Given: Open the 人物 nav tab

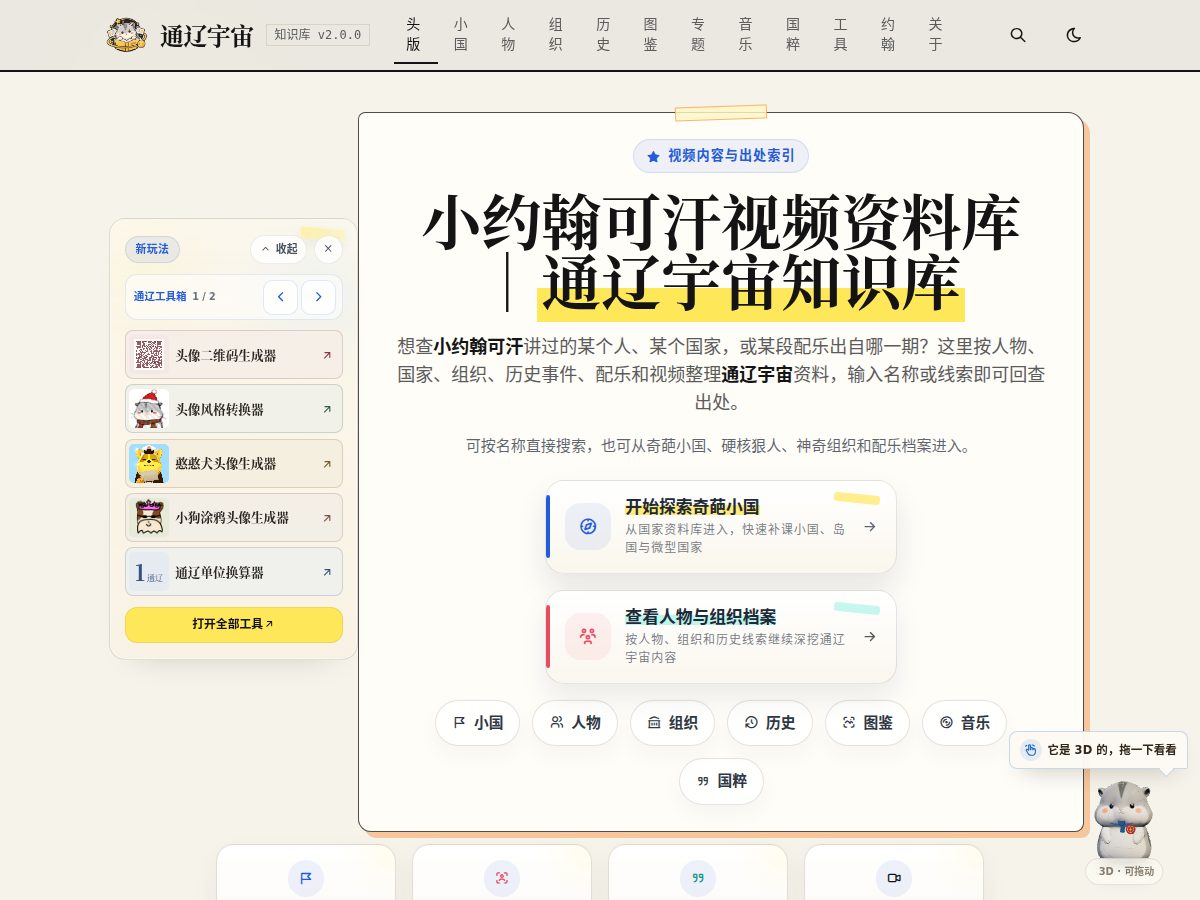Looking at the screenshot, I should coord(508,35).
